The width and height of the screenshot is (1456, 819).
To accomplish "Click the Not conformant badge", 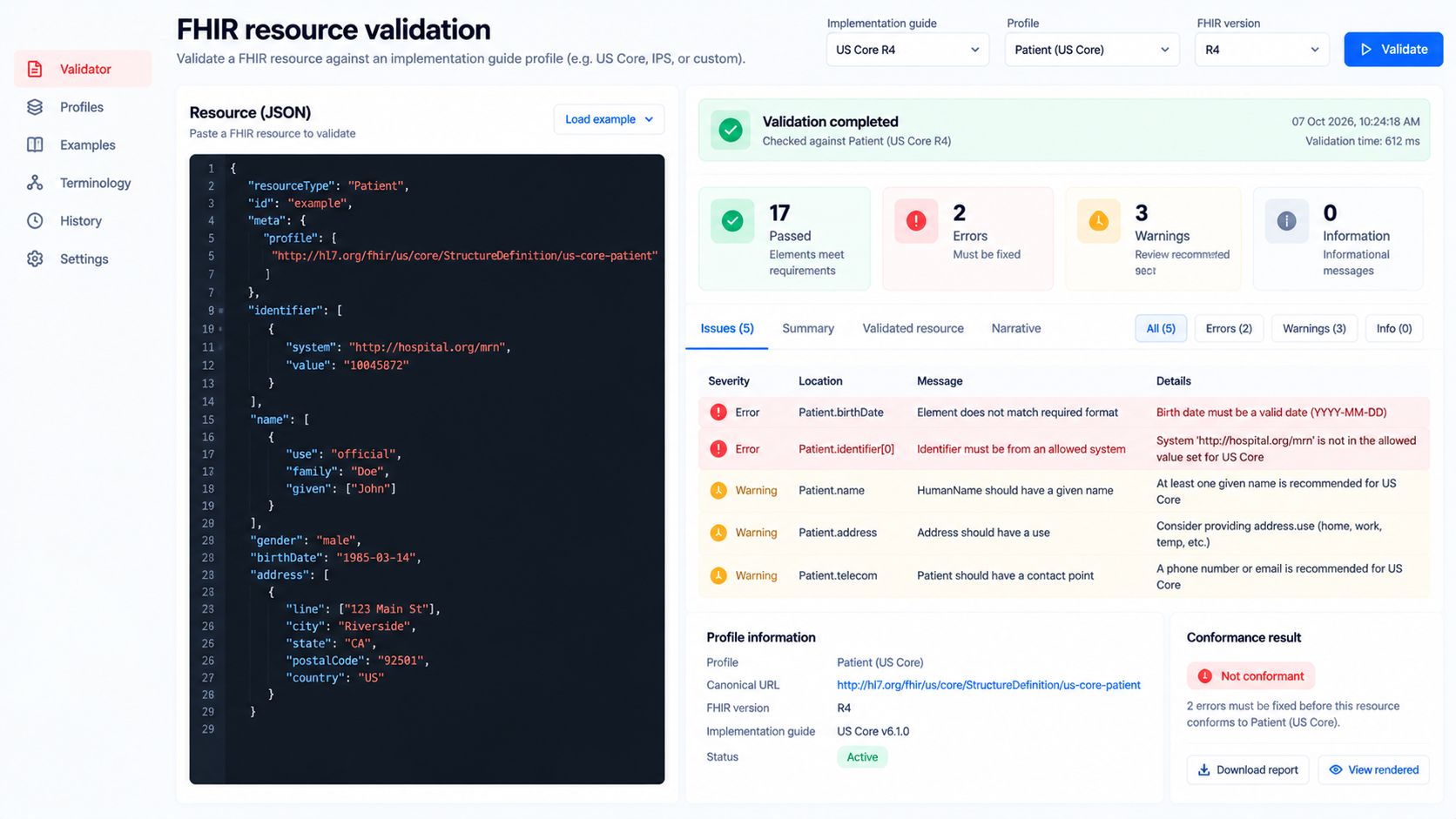I will point(1250,676).
